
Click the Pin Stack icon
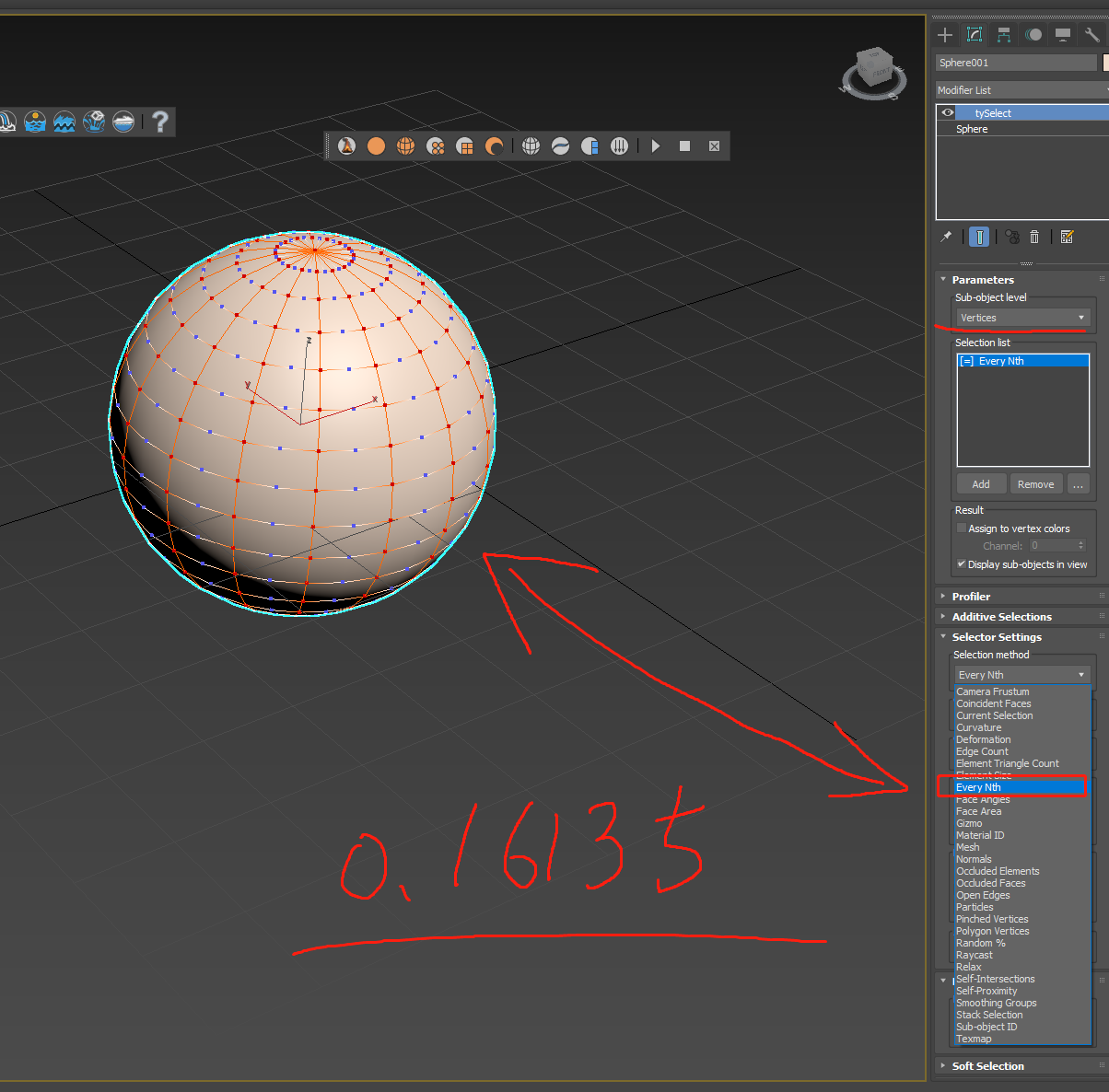[x=946, y=237]
